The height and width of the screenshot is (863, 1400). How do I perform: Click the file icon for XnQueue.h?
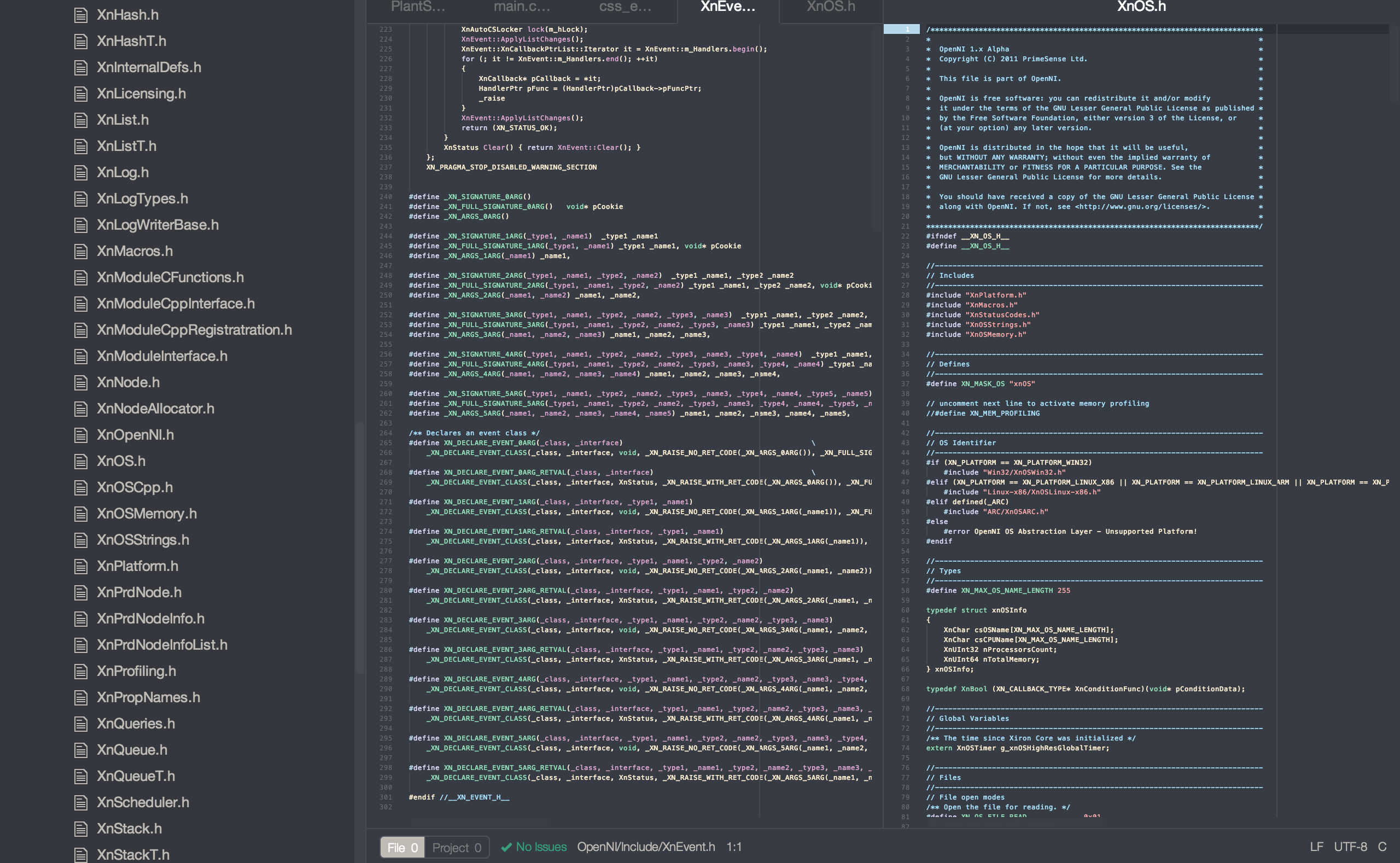[x=81, y=750]
